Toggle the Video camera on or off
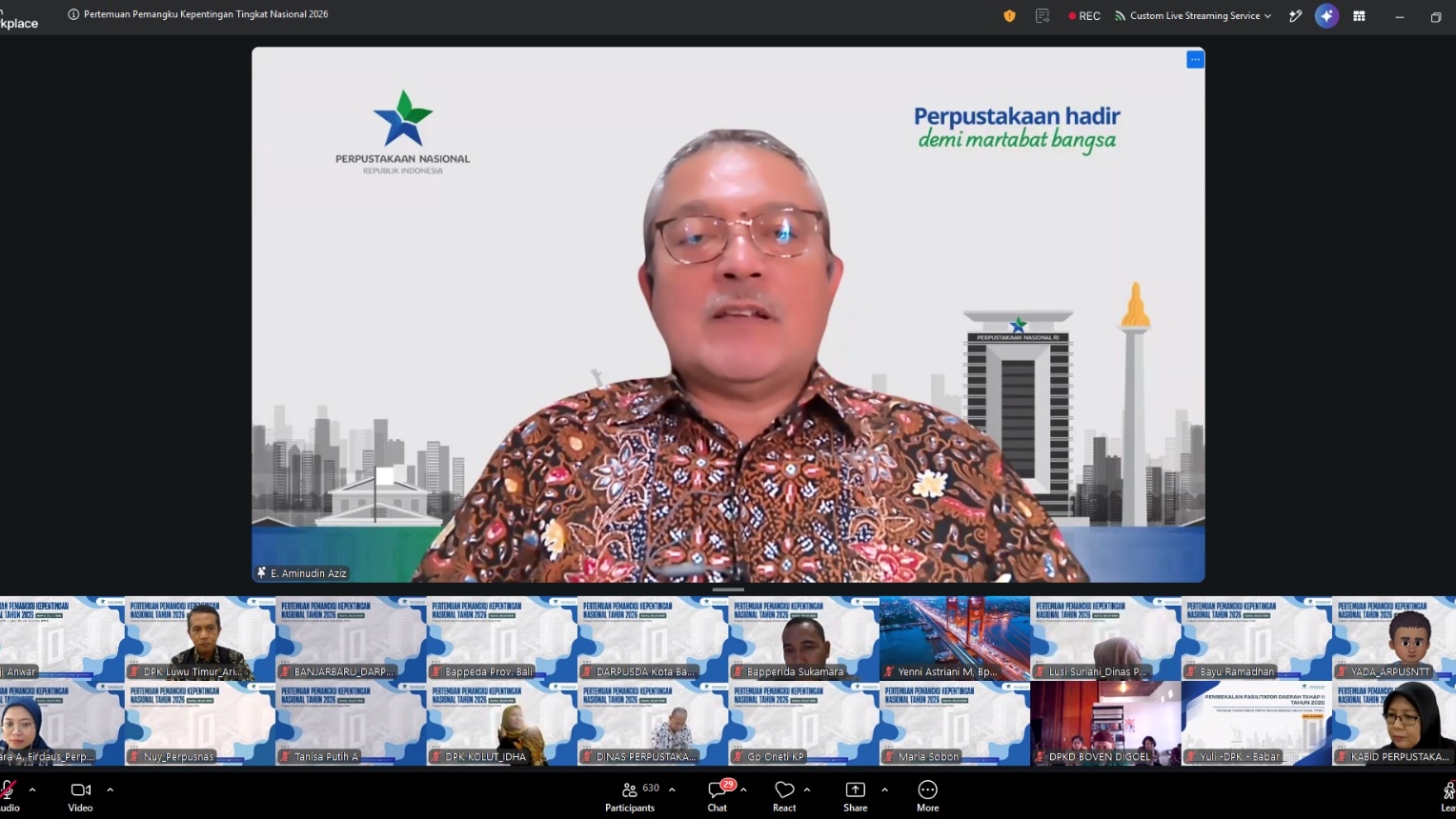This screenshot has height=819, width=1456. point(80,795)
